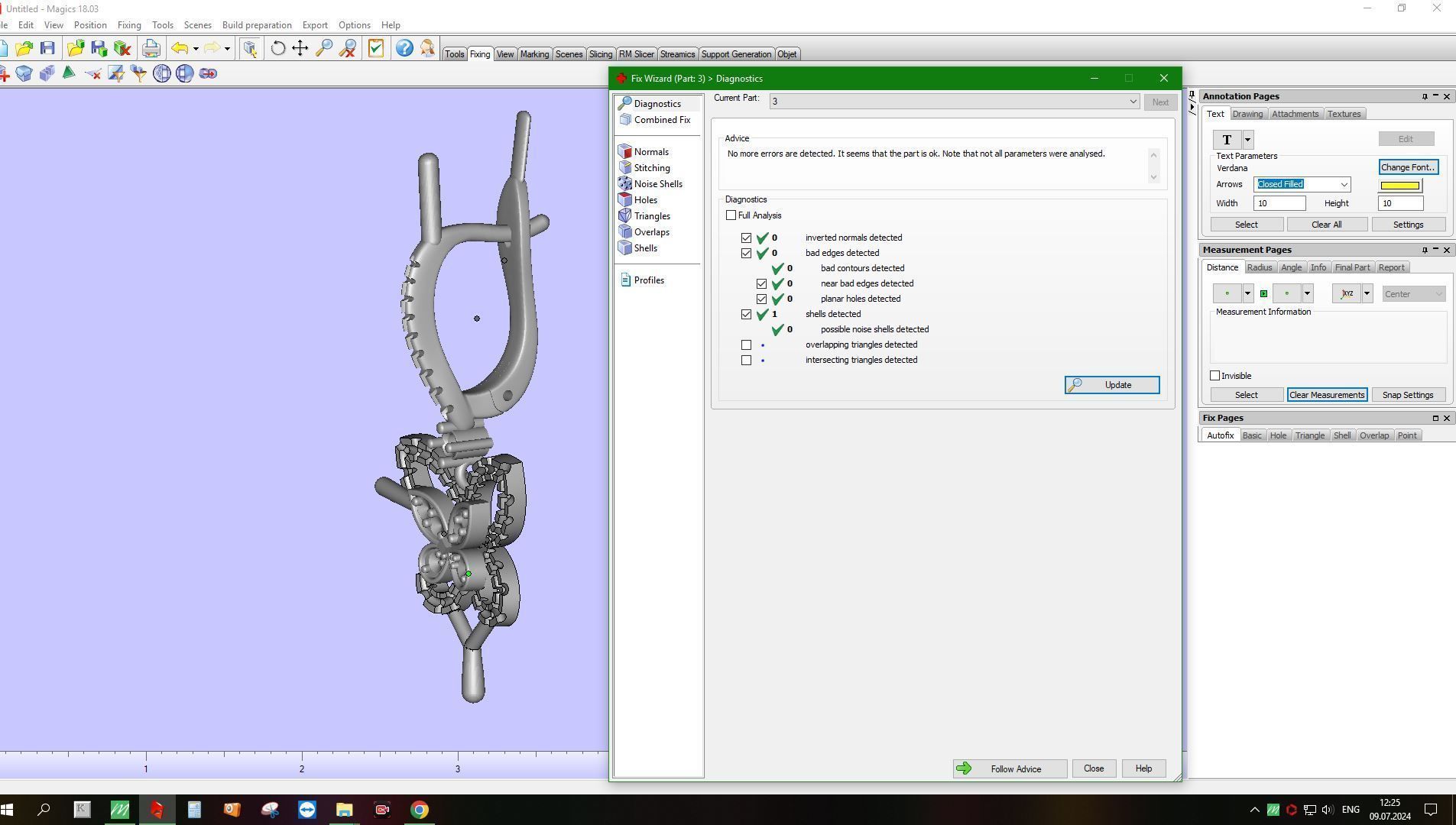Select the rotate view tool
Screen dimensions: 1456x825
[x=278, y=49]
